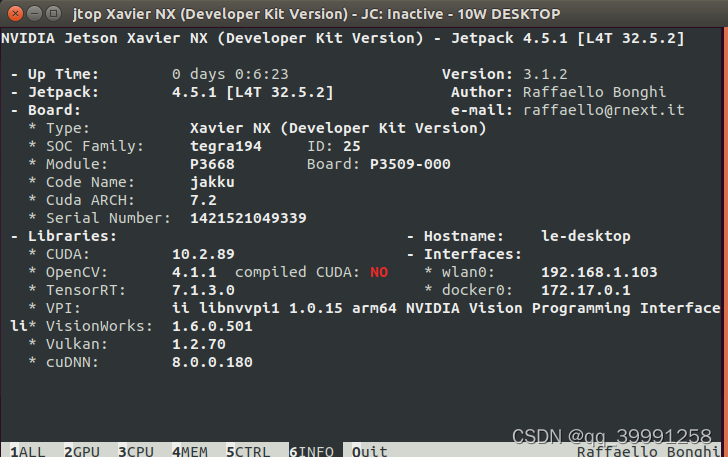The height and width of the screenshot is (457, 728).
Task: Click Vulkan version 1.2.70
Action: [x=199, y=344]
